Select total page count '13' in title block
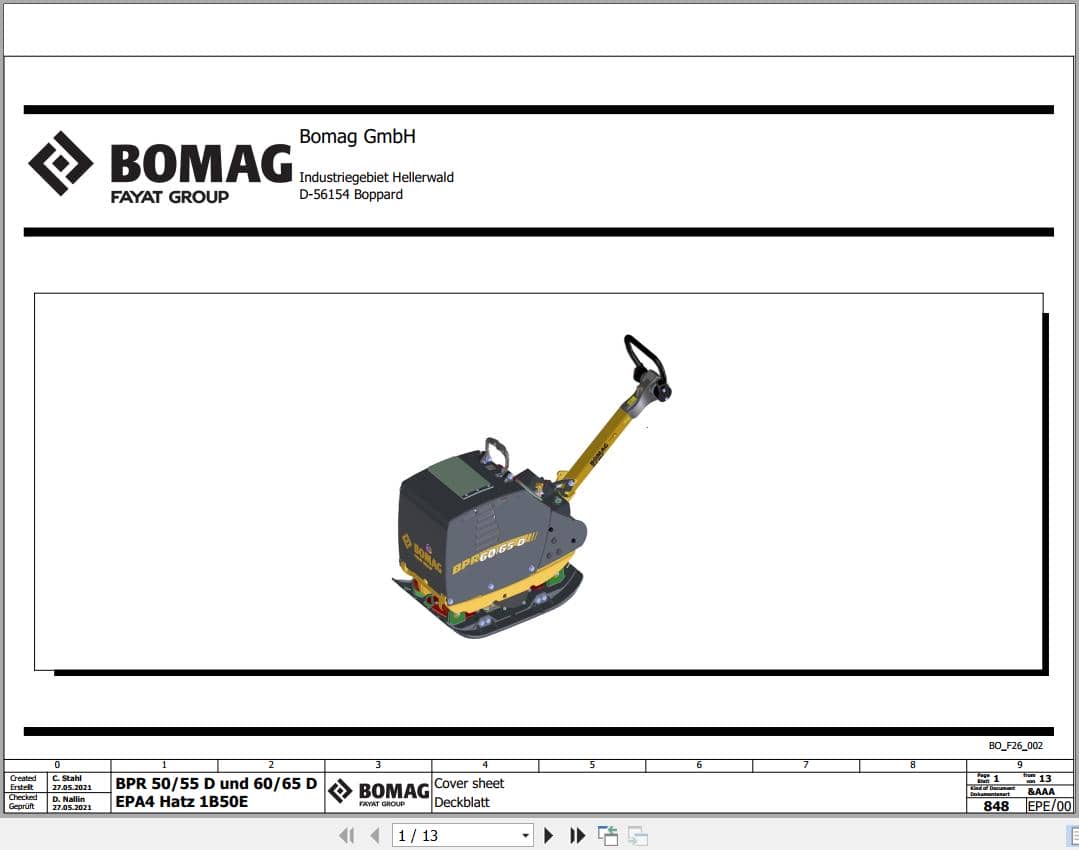The image size is (1079, 850). pos(1045,778)
